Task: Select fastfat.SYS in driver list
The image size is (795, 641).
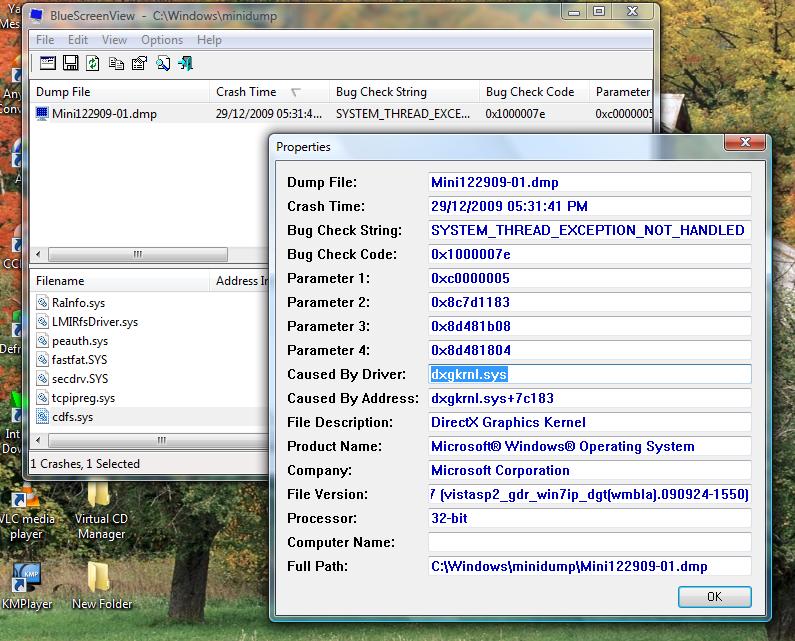Action: 79,360
